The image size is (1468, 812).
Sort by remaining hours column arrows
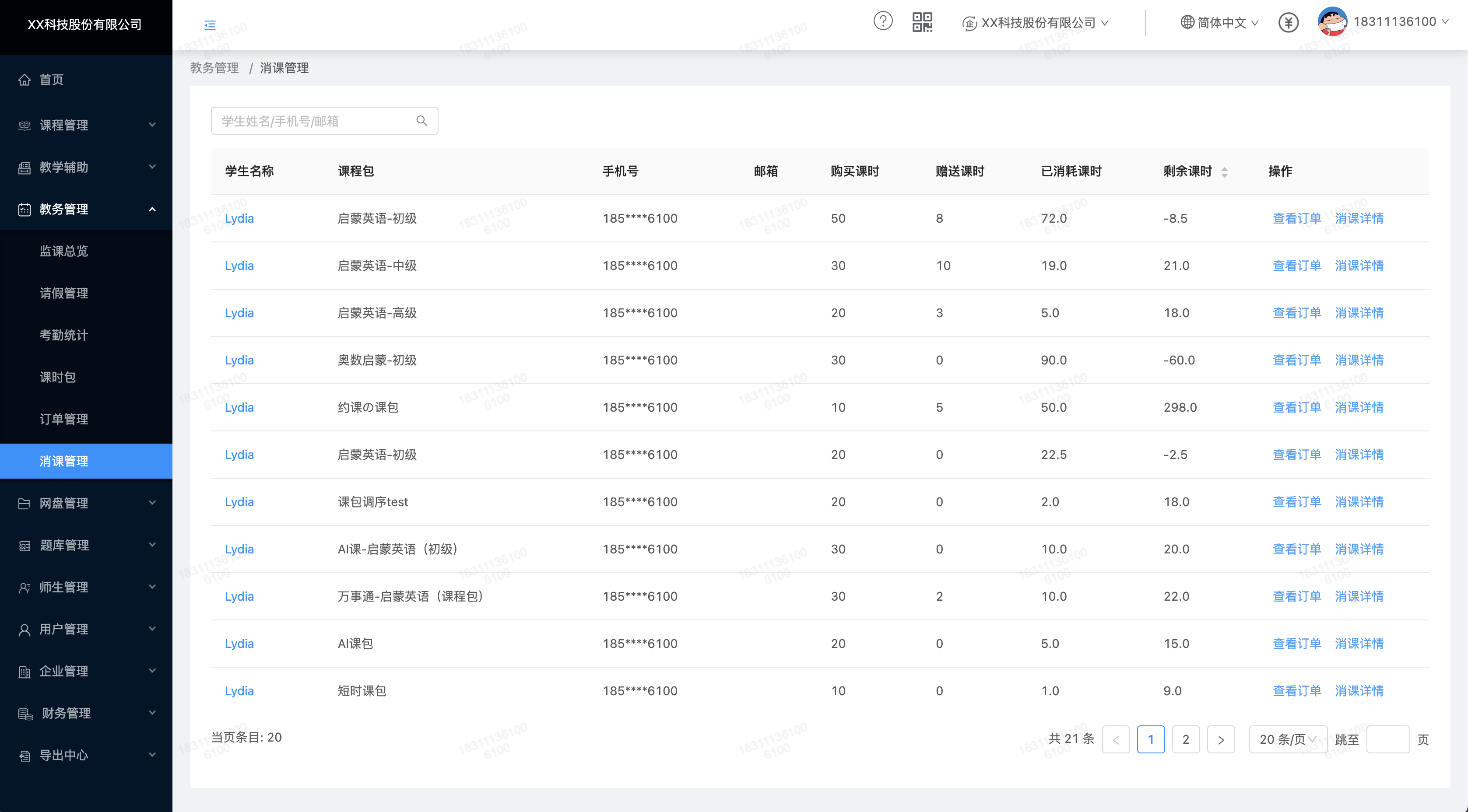click(1224, 172)
